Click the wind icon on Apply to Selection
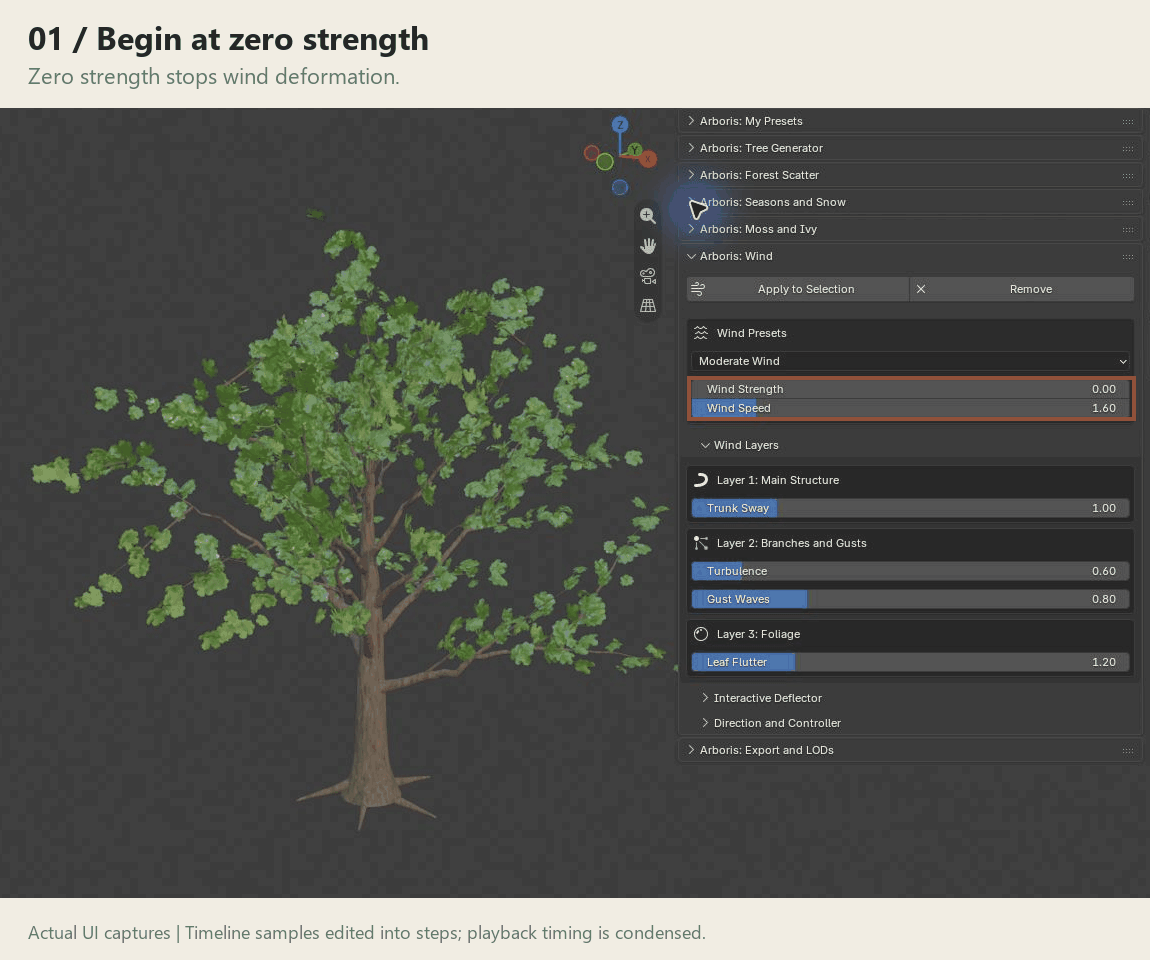 tap(698, 289)
